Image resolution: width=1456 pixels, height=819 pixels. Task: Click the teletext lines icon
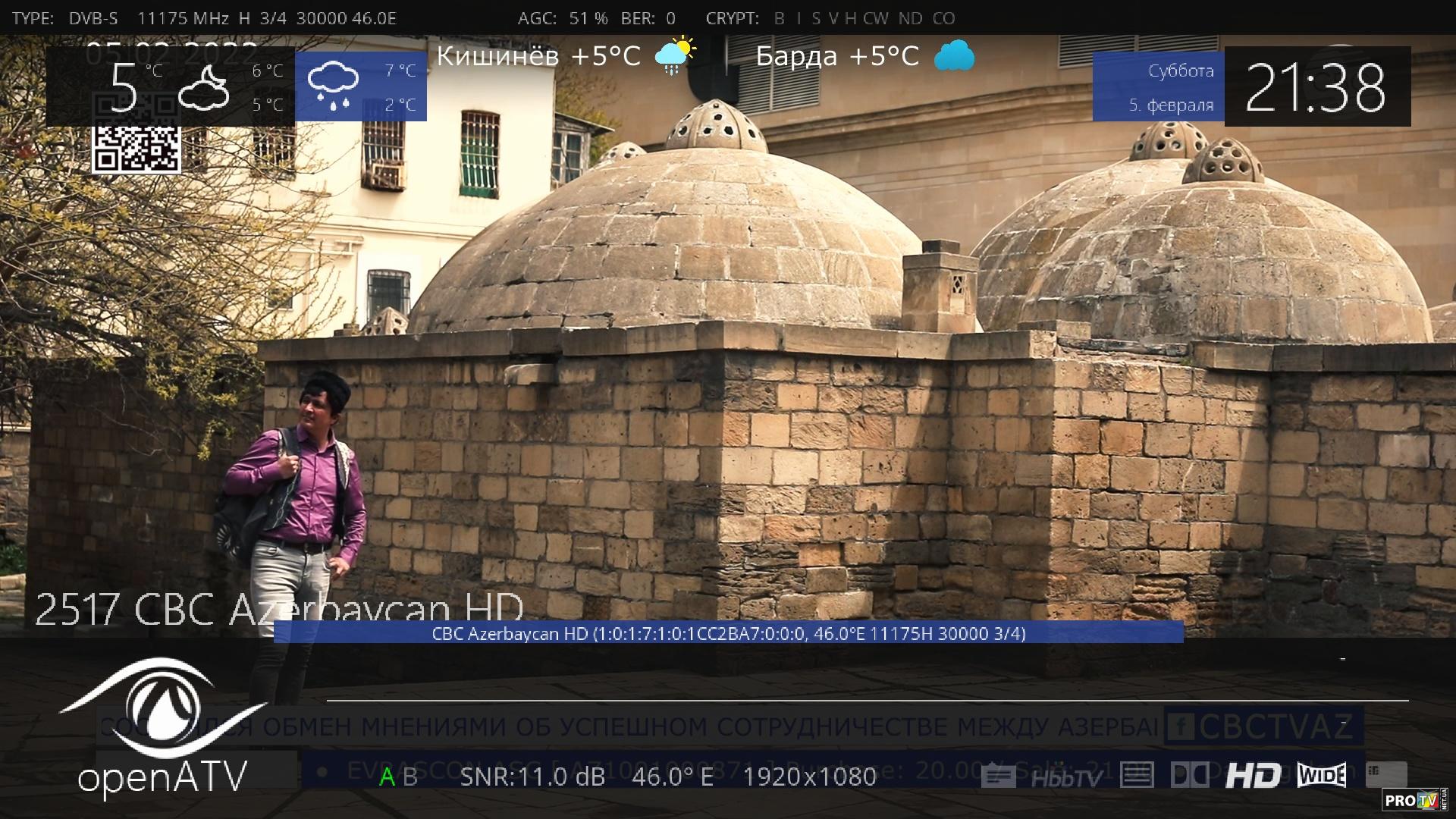(x=1136, y=776)
